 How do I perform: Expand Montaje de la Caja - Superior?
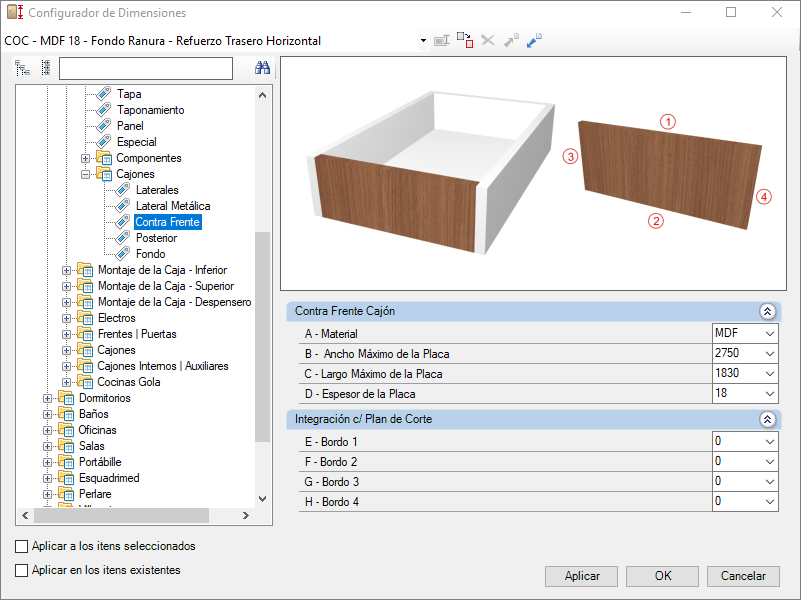[x=66, y=286]
